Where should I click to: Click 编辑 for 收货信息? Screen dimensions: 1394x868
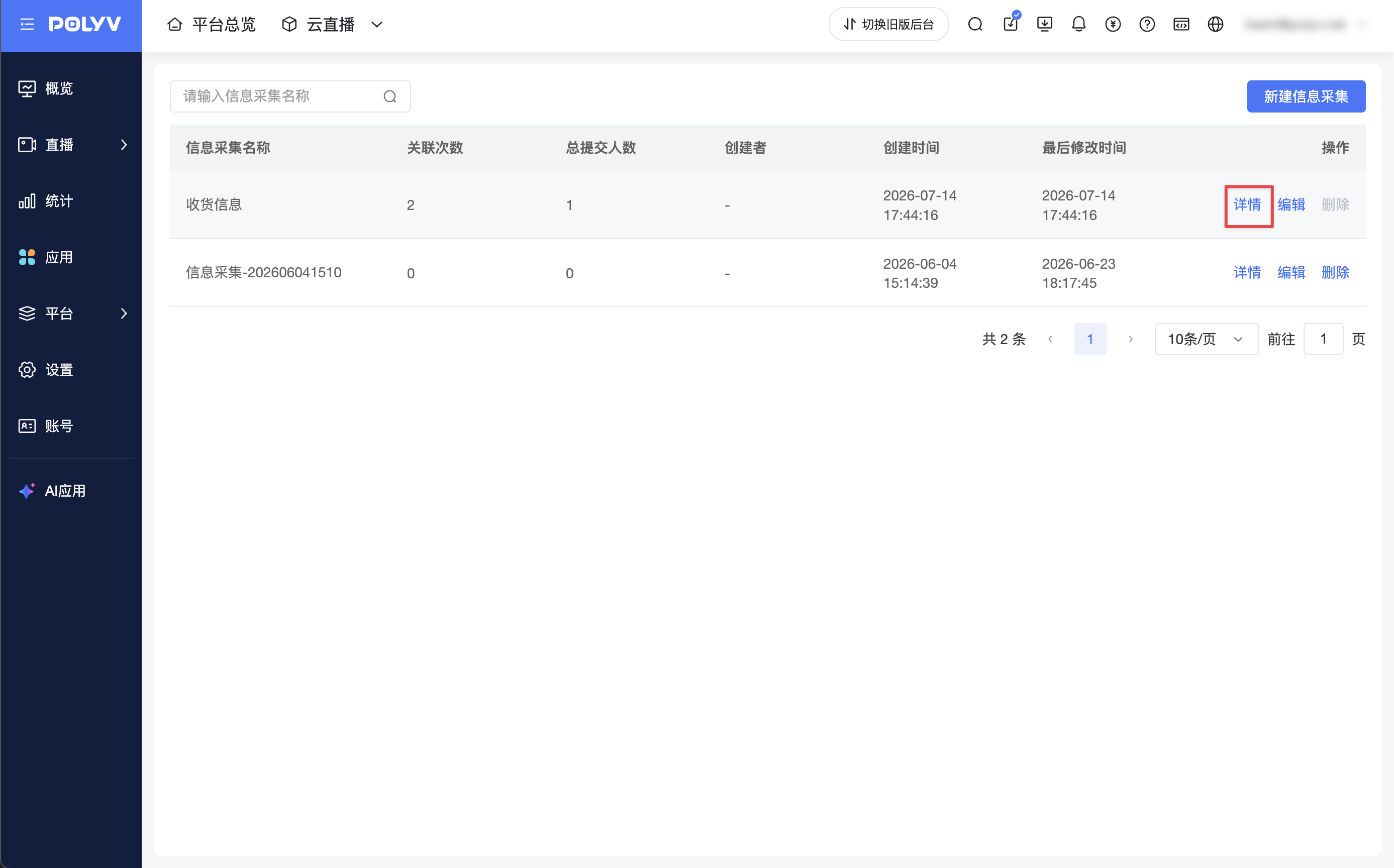1291,205
